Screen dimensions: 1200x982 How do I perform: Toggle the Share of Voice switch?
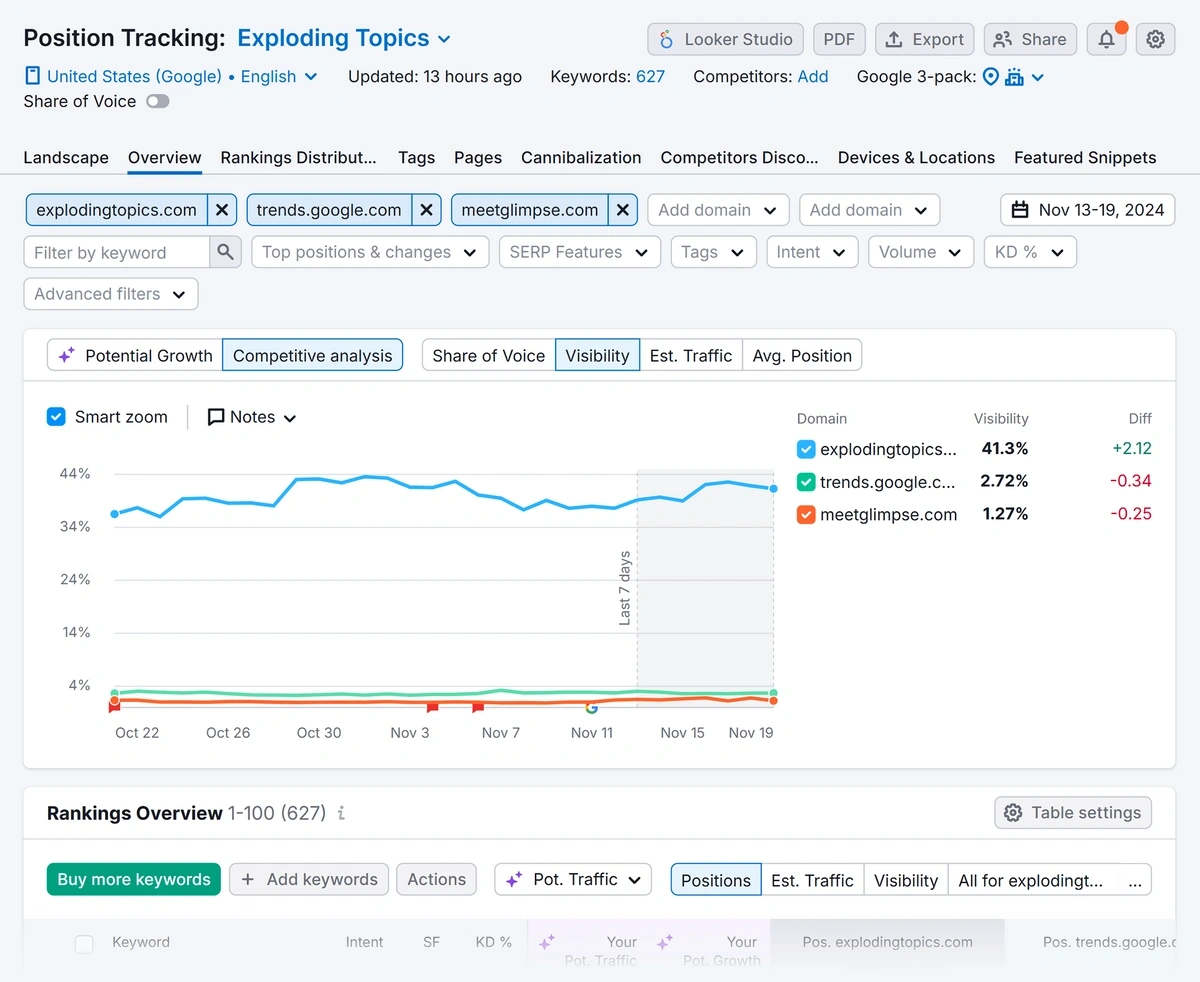[x=158, y=101]
